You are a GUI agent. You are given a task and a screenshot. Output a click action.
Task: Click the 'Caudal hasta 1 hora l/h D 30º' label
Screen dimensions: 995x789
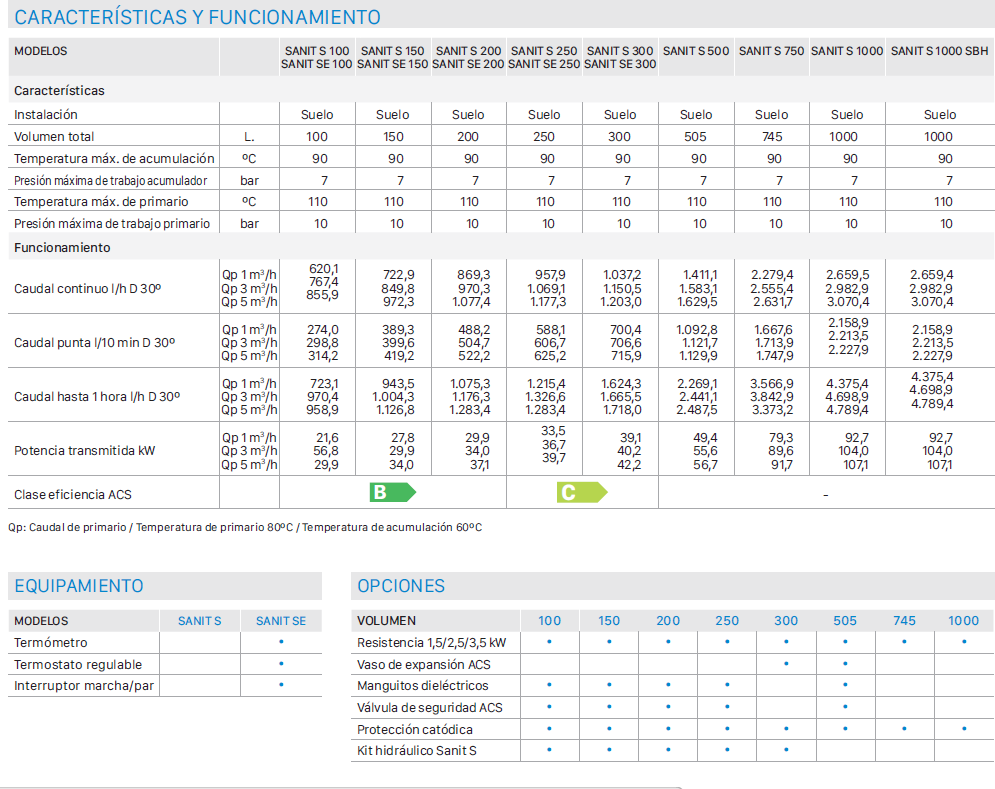97,397
